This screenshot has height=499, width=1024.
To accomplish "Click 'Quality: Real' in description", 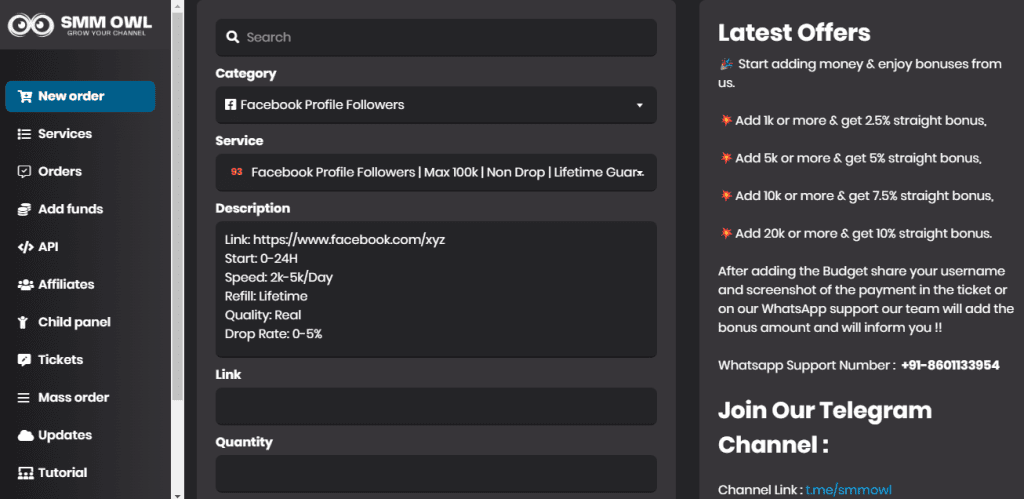I will tap(263, 315).
